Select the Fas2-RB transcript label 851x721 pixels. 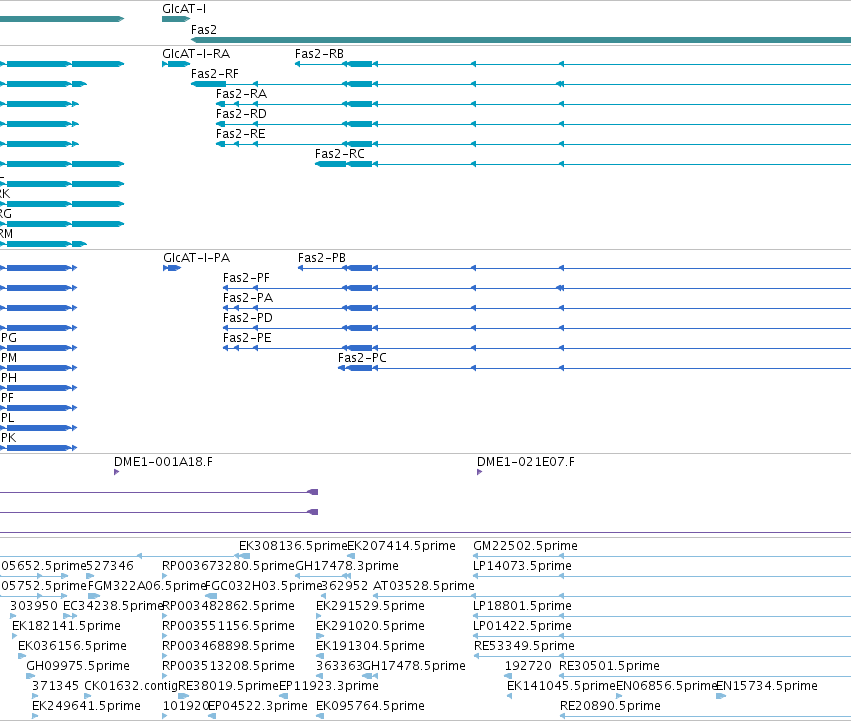point(319,54)
